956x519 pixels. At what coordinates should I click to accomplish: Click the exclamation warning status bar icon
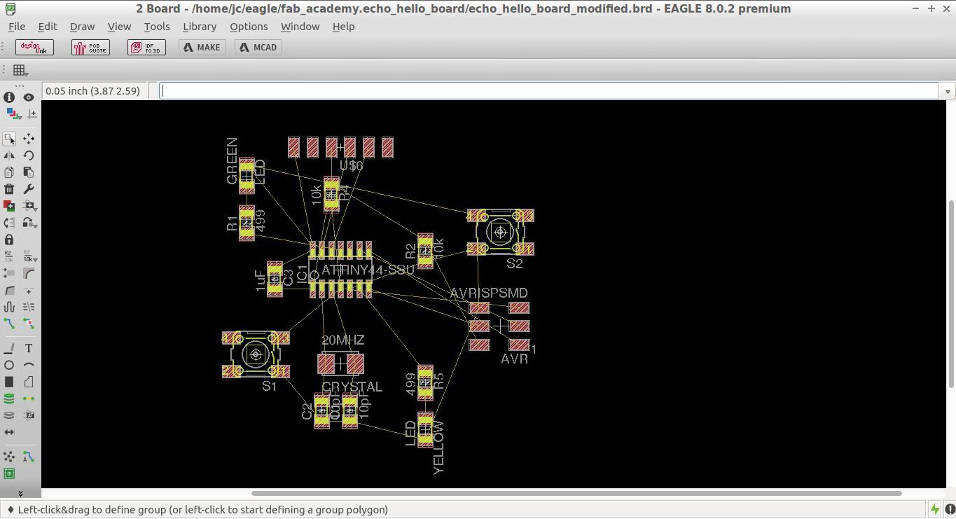coord(949,509)
